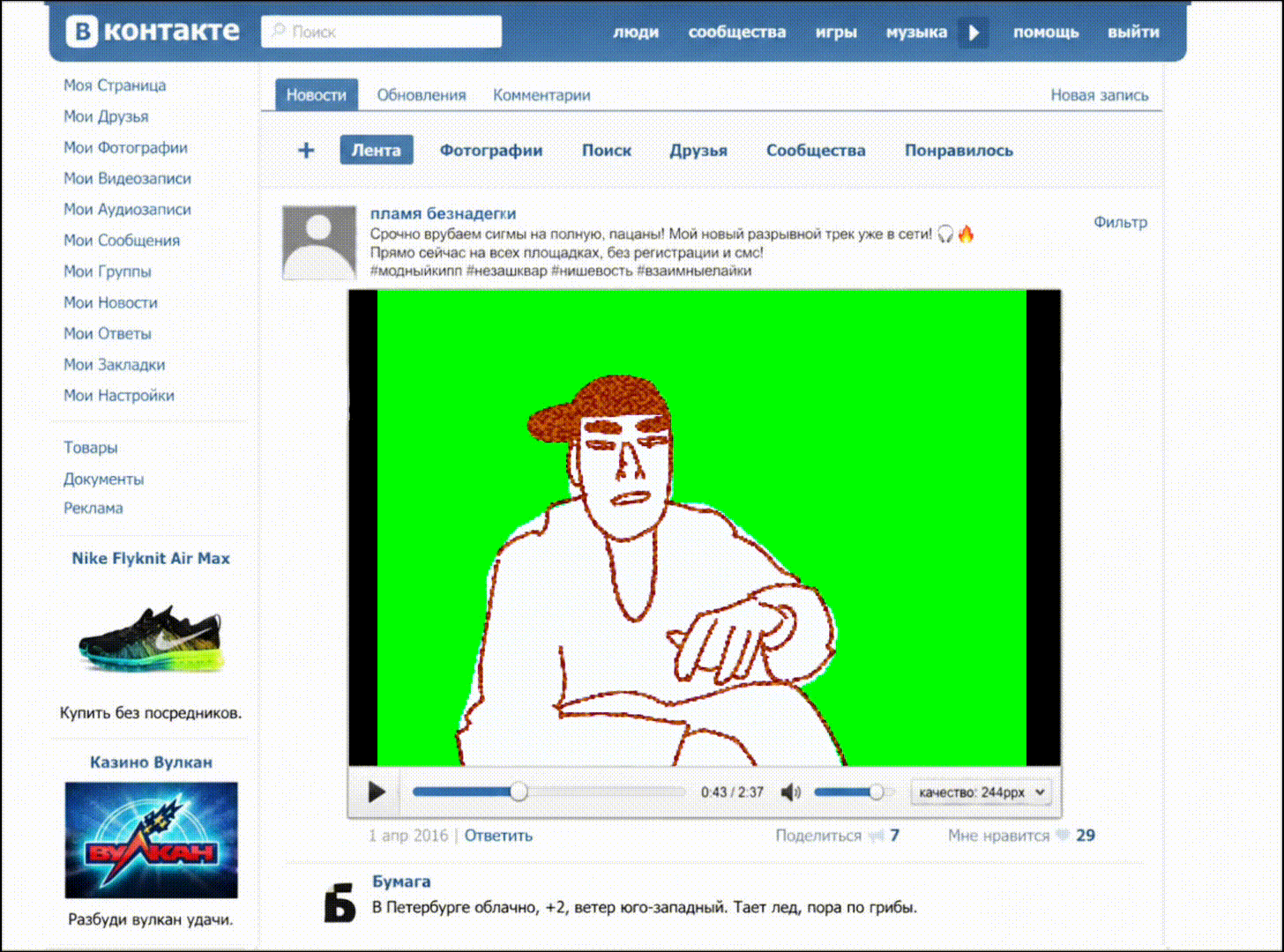
Task: Open сообщества in the header
Action: [x=737, y=32]
